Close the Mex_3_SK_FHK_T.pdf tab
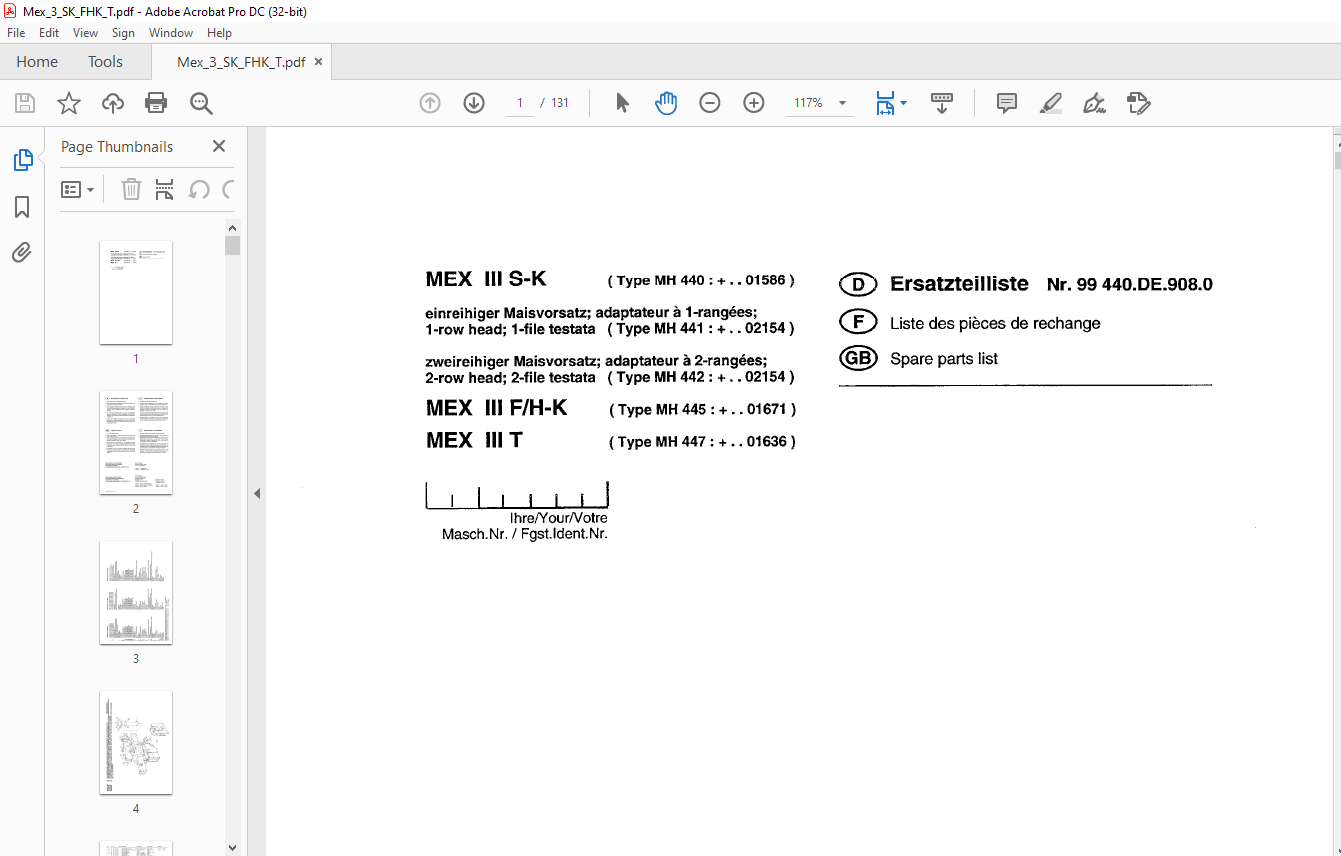Screen dimensions: 1341x856 [x=318, y=62]
